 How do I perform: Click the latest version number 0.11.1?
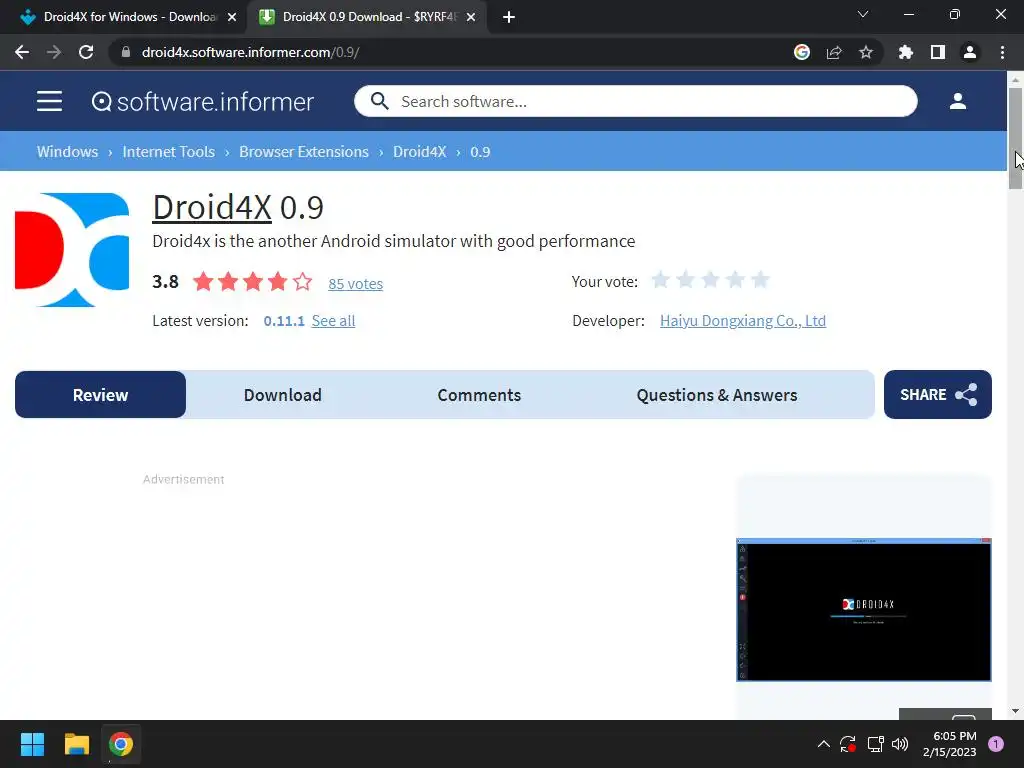tap(283, 321)
